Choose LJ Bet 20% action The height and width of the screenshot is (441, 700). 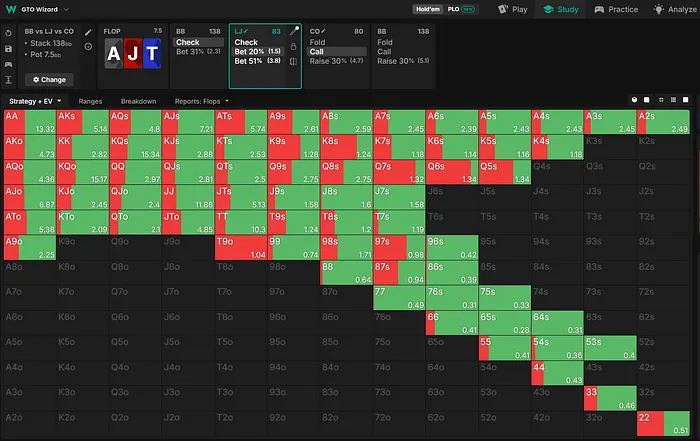click(x=258, y=52)
